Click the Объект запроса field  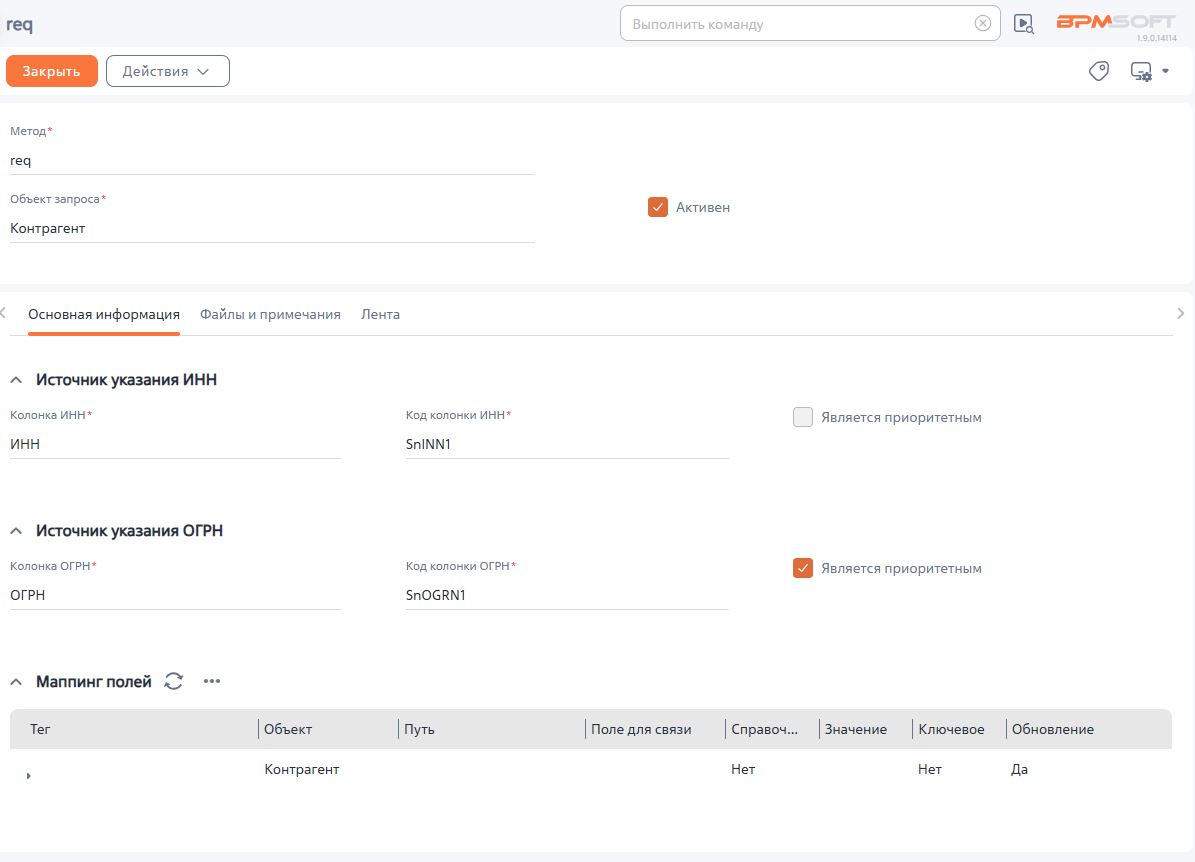coord(272,228)
